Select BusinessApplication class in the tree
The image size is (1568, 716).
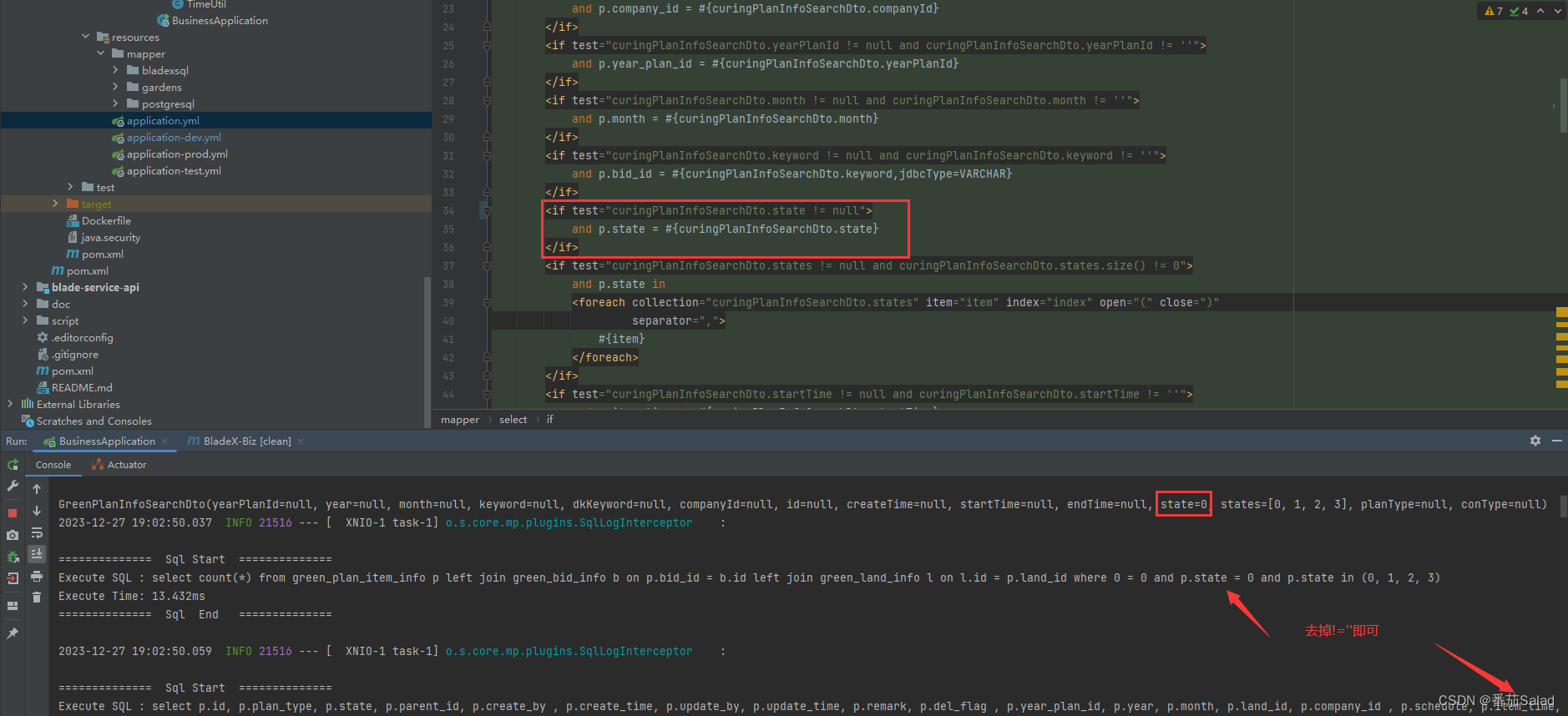(220, 20)
